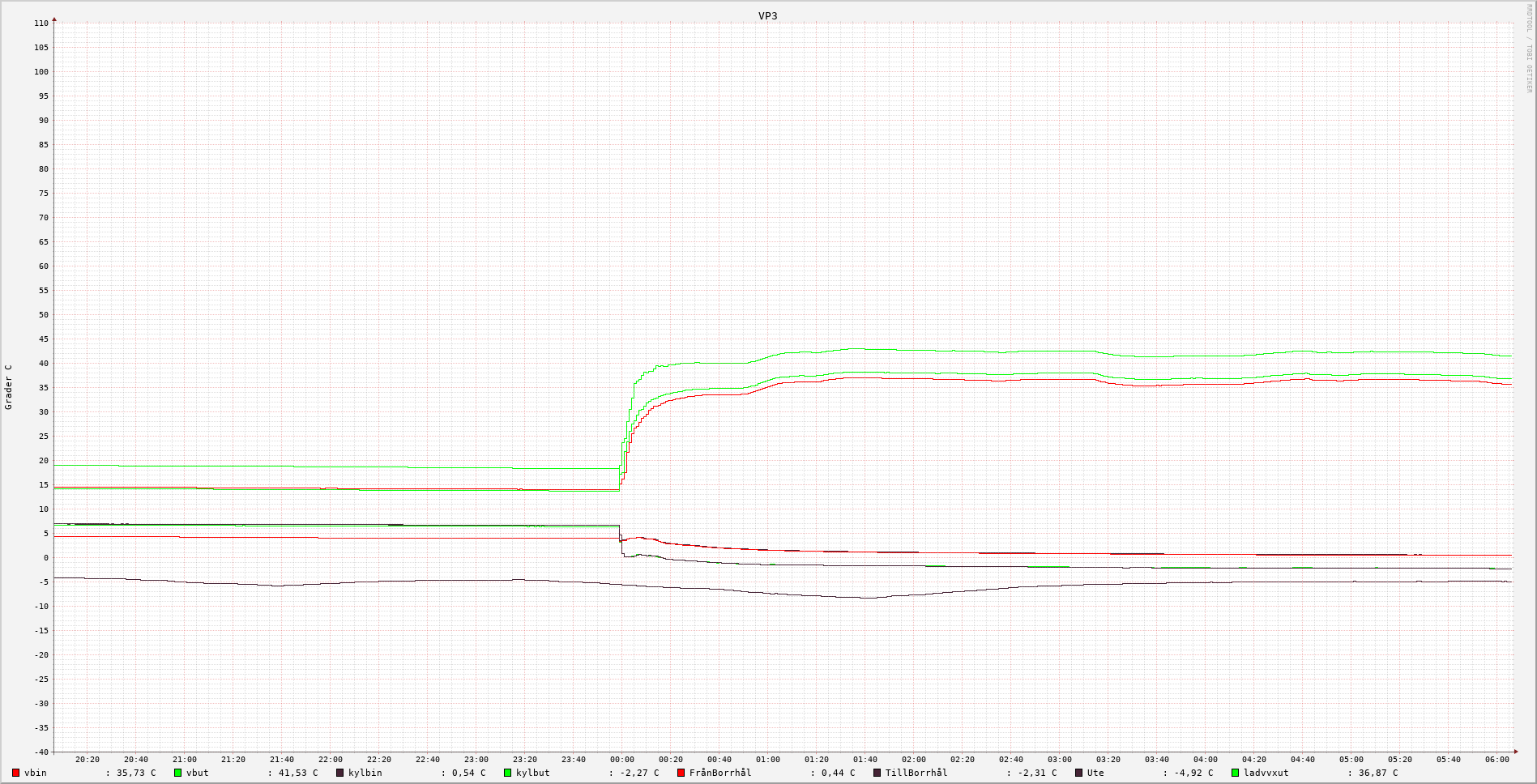Click the vbin legend label

click(x=36, y=773)
